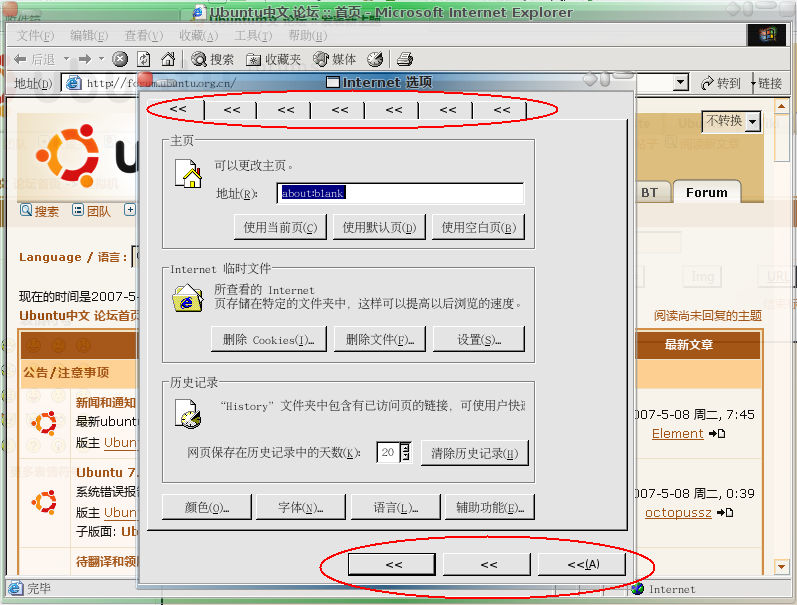Screen dimensions: 797x605
Task: Open the 工具(T) menu
Action: click(x=253, y=36)
